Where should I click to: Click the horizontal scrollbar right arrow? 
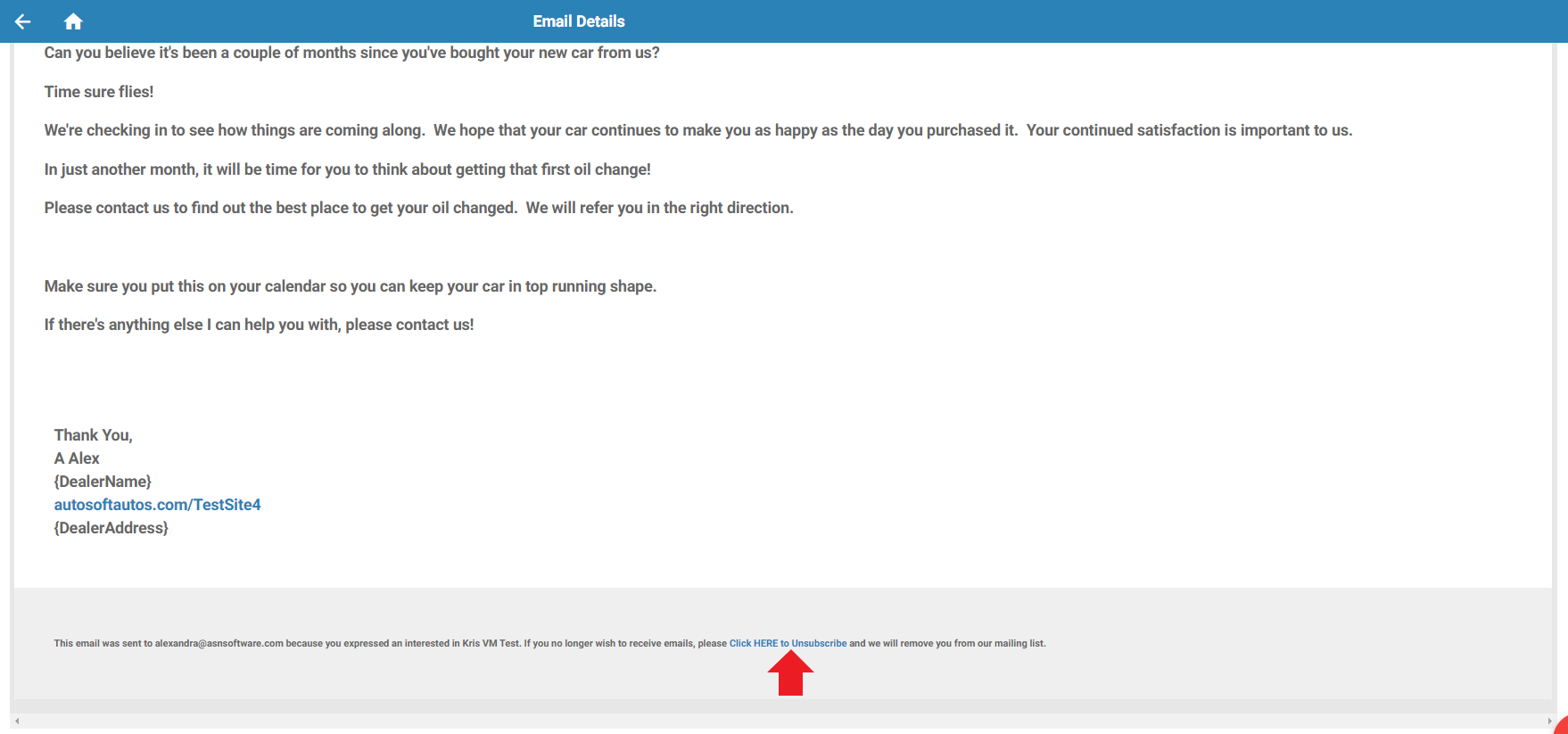pyautogui.click(x=1548, y=721)
